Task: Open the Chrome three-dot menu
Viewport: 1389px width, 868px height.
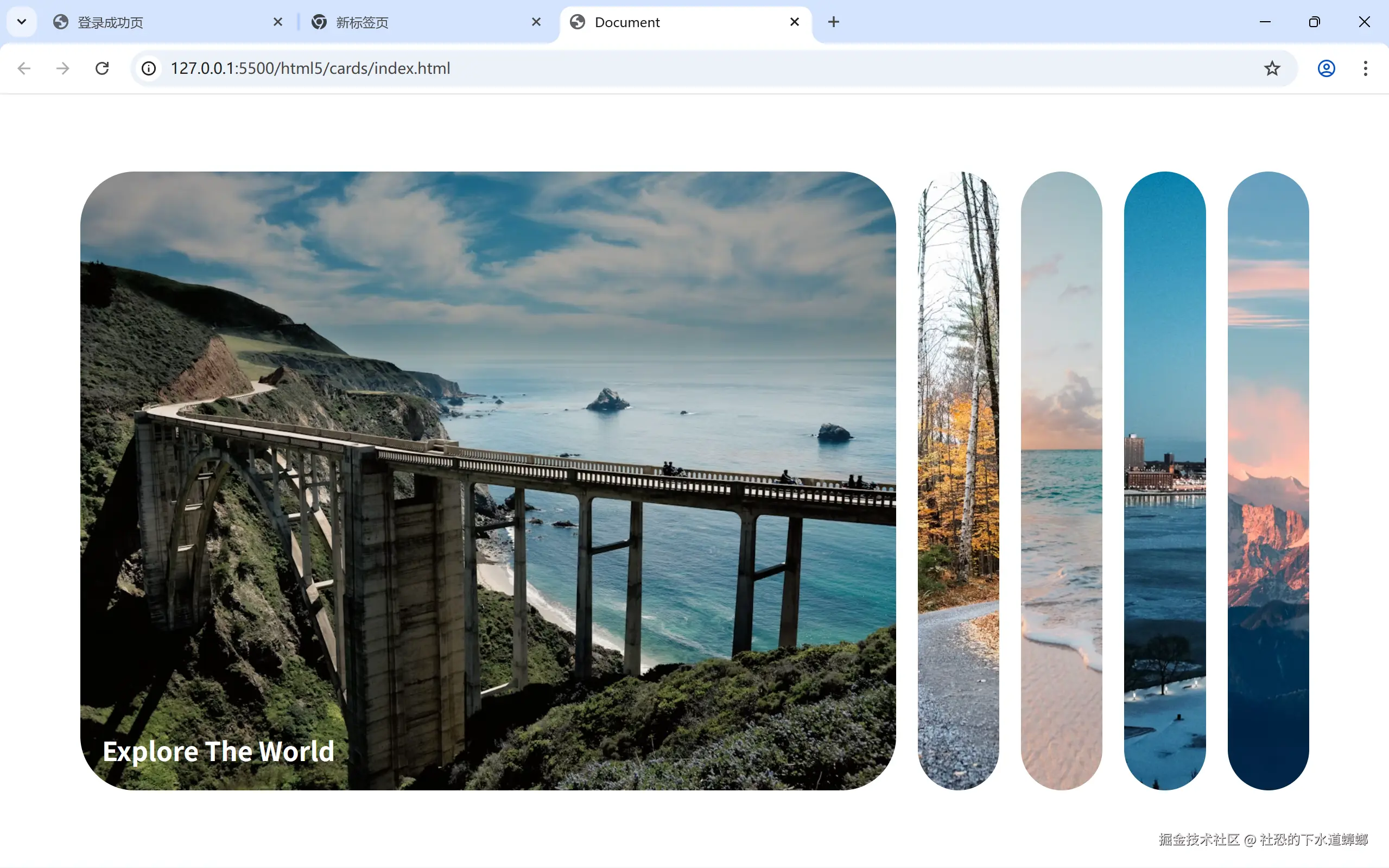Action: click(1366, 68)
